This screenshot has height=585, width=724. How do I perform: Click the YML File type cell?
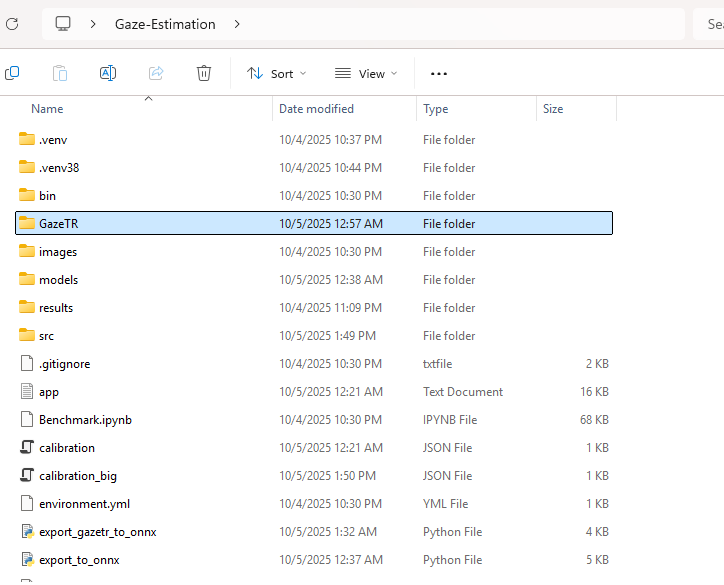(x=446, y=504)
